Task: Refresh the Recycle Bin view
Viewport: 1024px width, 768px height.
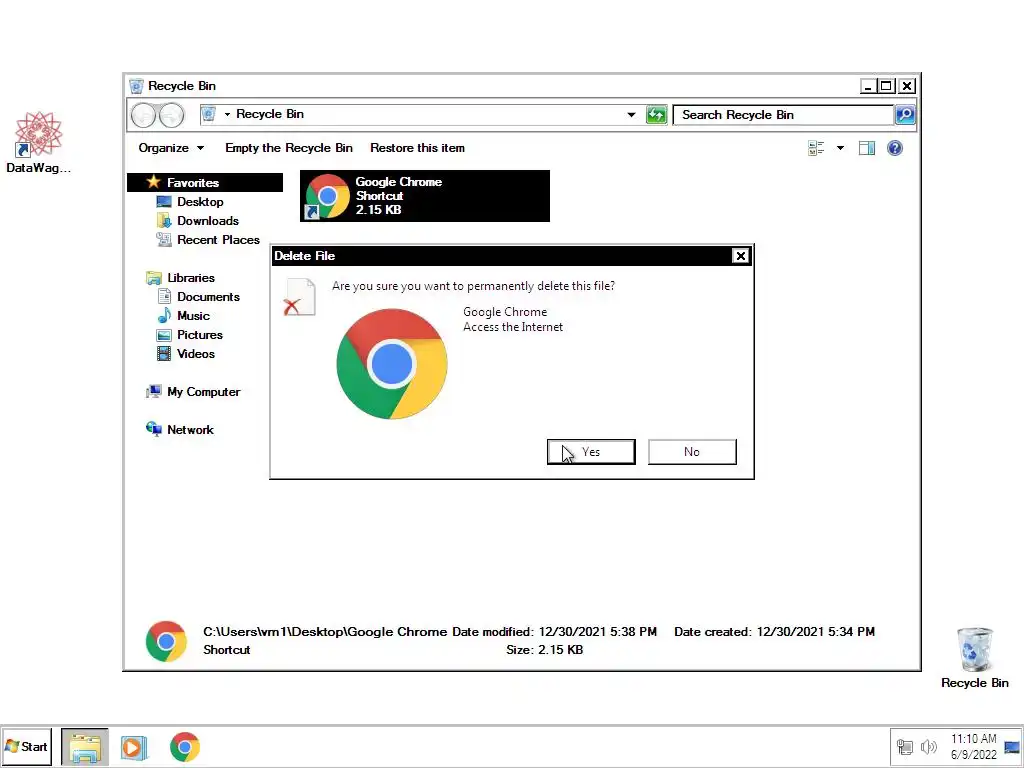Action: pyautogui.click(x=656, y=115)
